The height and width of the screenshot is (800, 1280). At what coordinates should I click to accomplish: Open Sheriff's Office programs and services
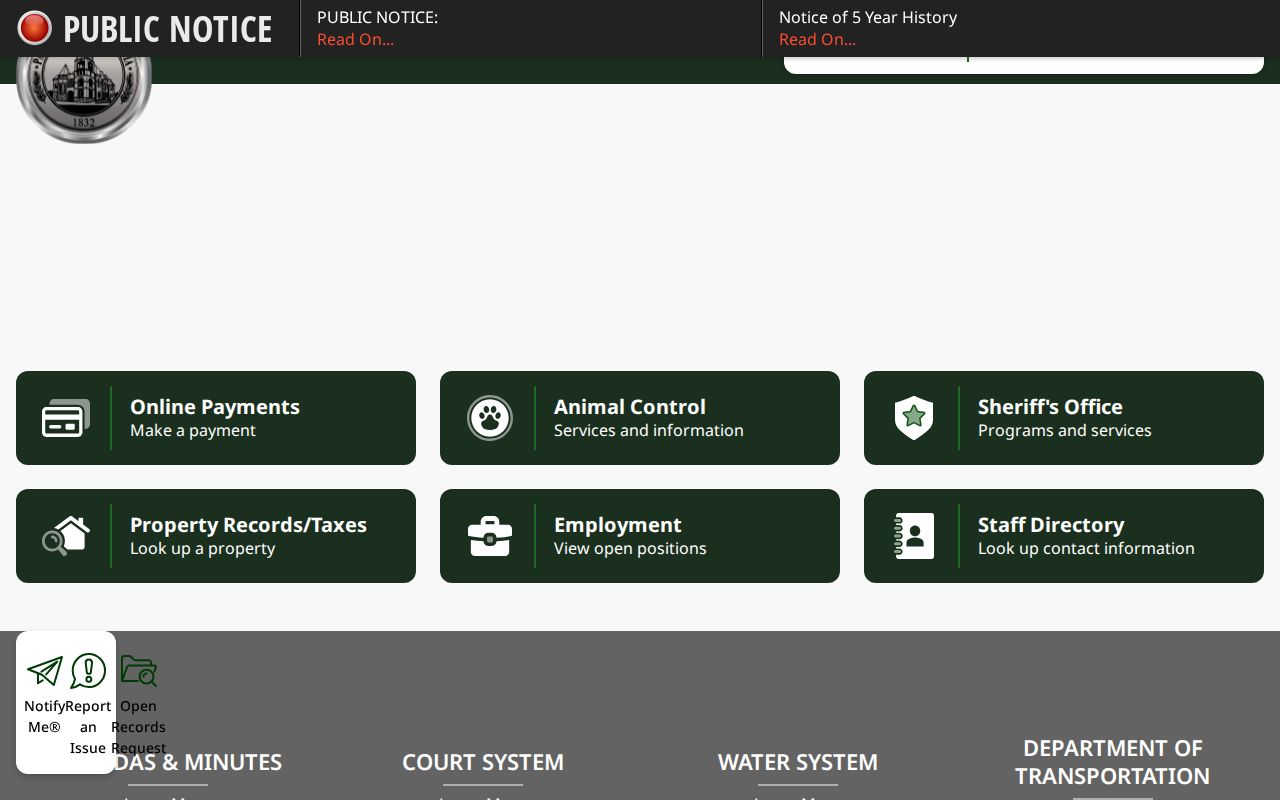pos(1064,418)
